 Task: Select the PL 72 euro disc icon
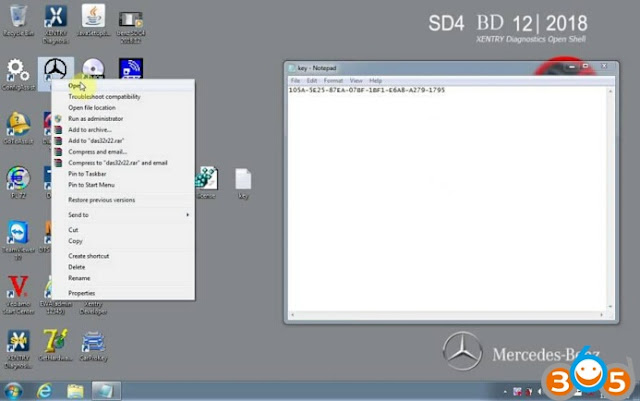coord(18,183)
